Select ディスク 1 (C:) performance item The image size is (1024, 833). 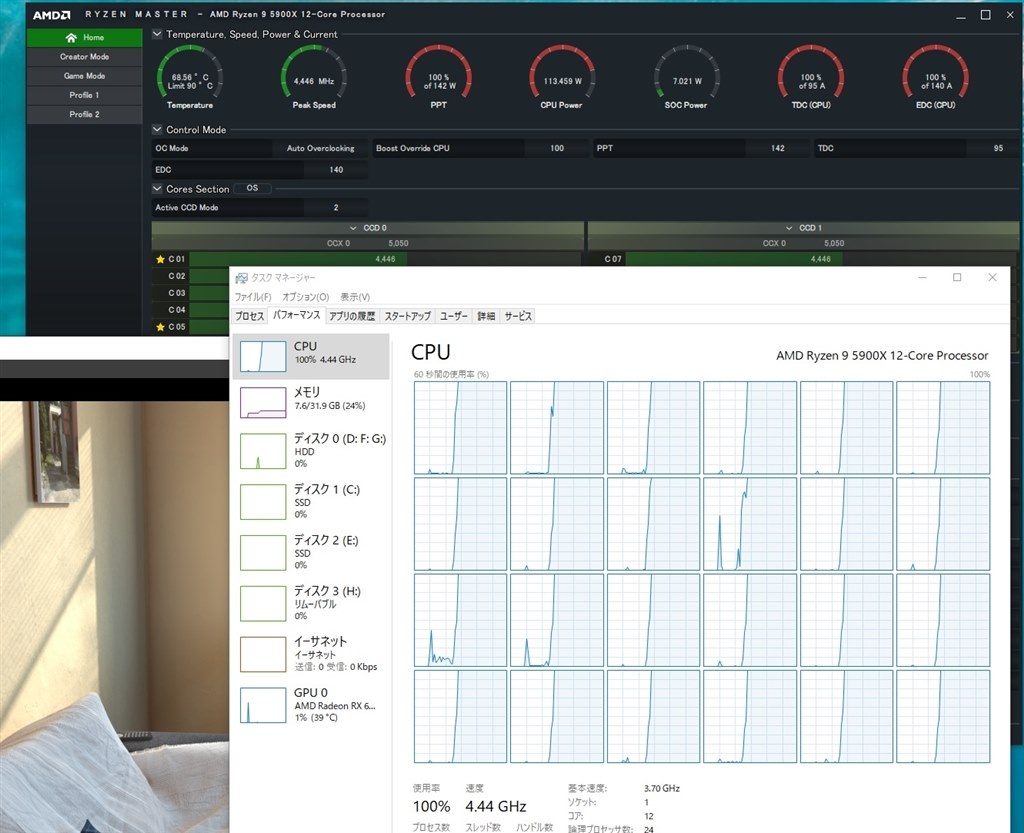[x=311, y=501]
